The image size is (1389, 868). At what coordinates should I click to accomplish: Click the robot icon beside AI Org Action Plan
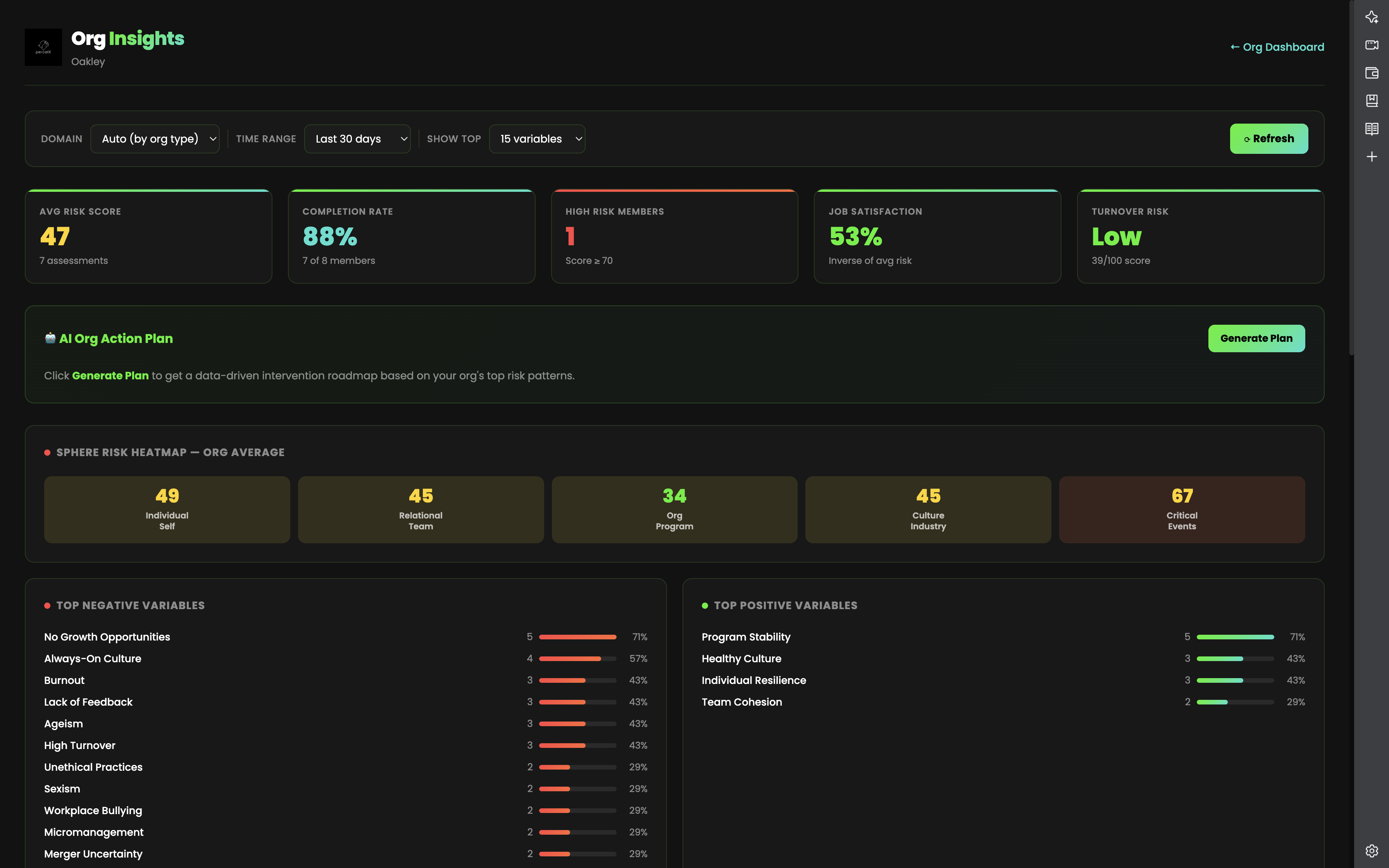coord(50,338)
